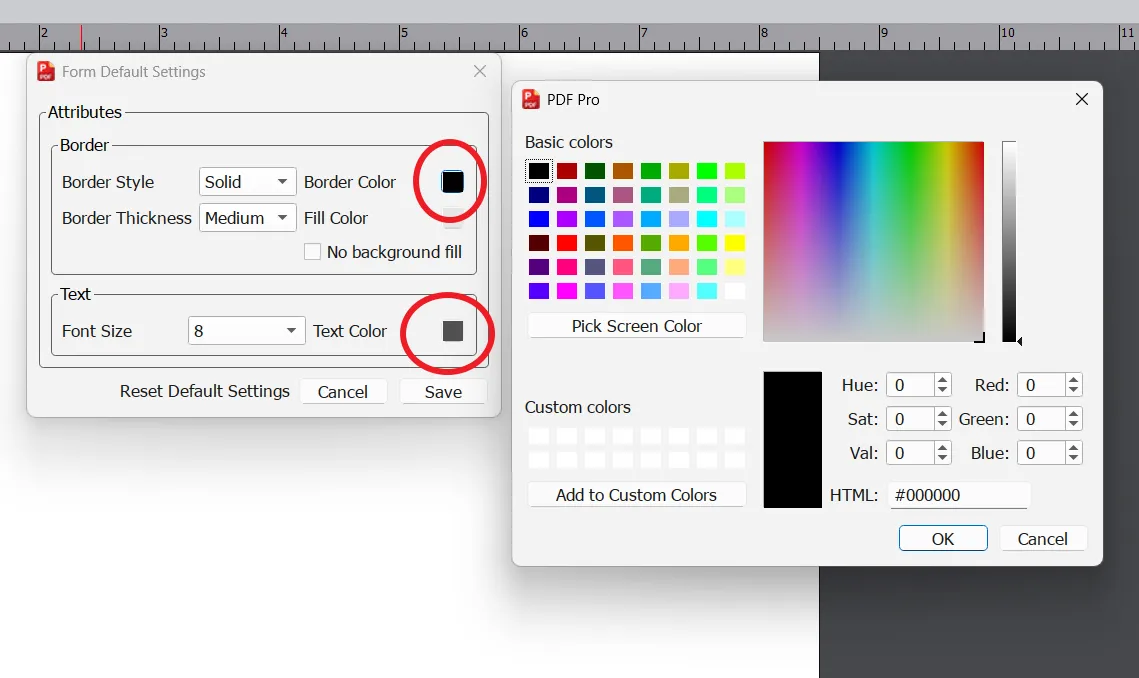The image size is (1139, 678).
Task: Click the PDF Pro icon in color dialog title
Action: [x=531, y=99]
